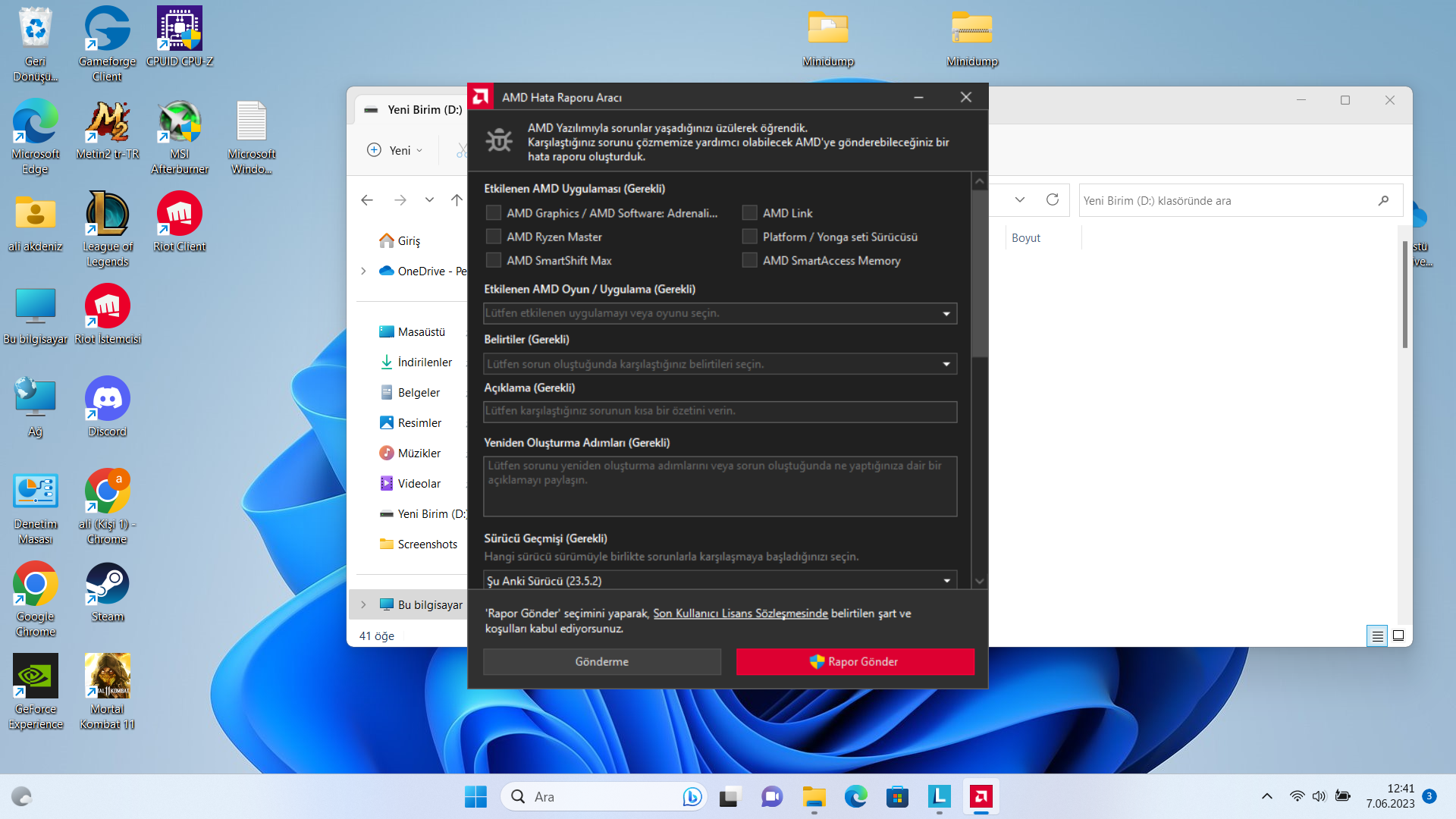The image size is (1456, 819).
Task: Open the Yeni menu in Explorer
Action: point(394,150)
